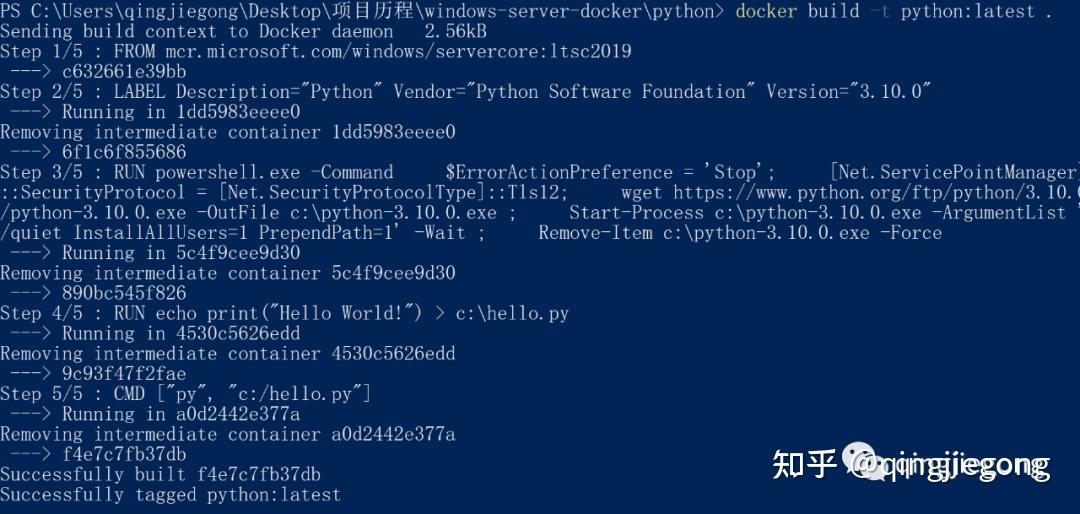Click the "Successfully tagged python:latest" message
Screen dimensions: 1080x514
pos(170,494)
